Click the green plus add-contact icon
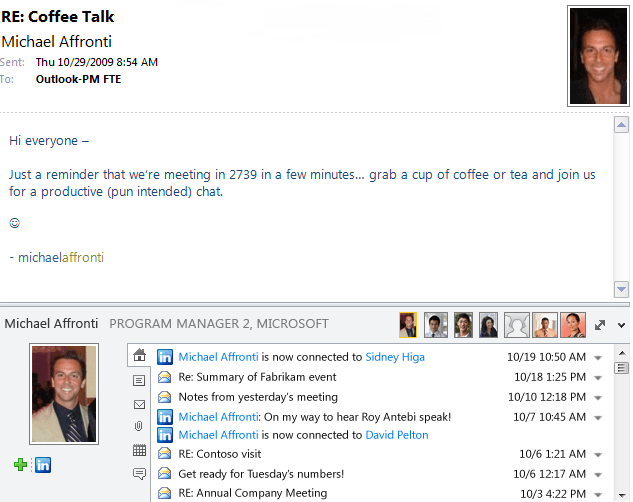The height and width of the screenshot is (502, 633). [x=20, y=464]
